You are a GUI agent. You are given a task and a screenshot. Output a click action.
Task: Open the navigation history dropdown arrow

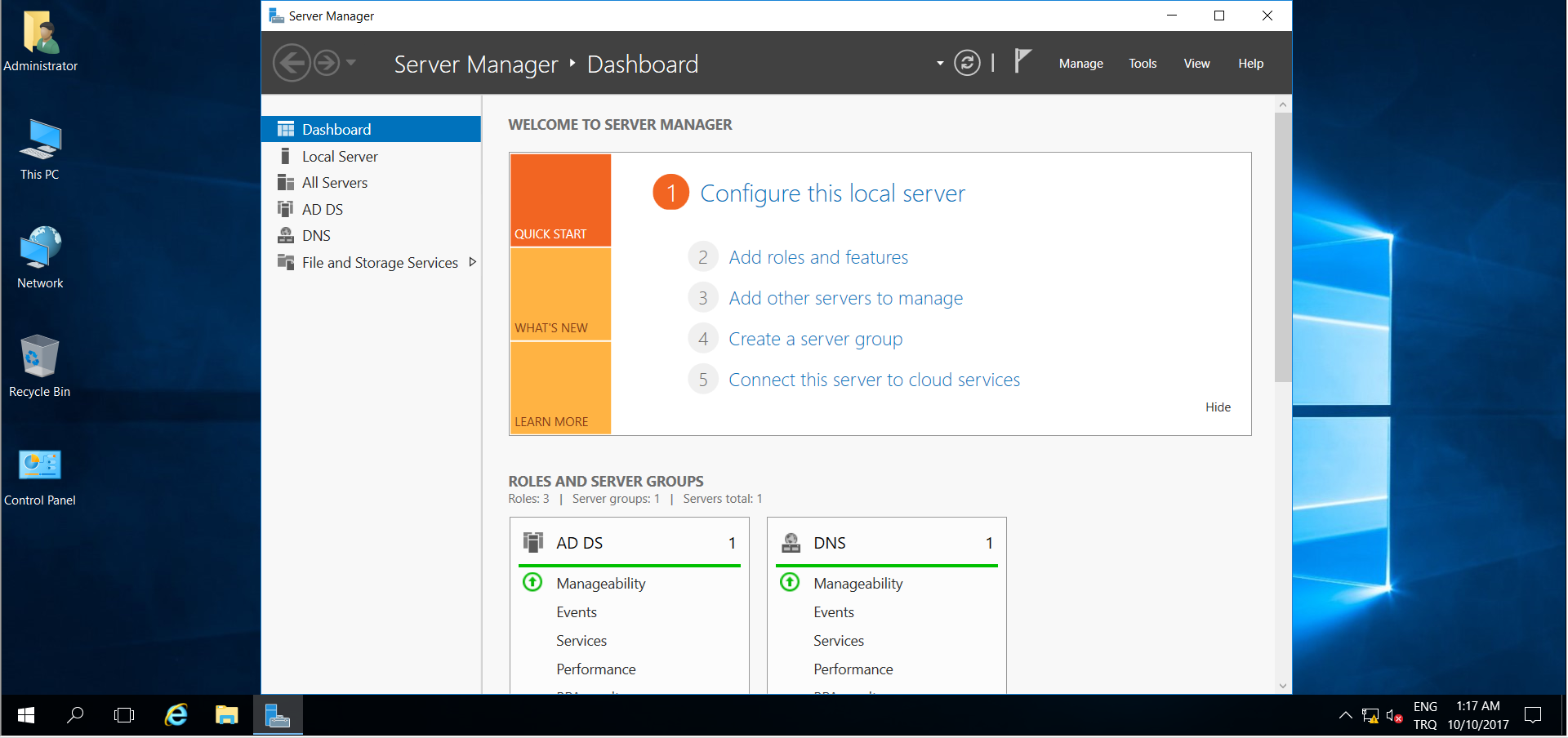pyautogui.click(x=351, y=62)
